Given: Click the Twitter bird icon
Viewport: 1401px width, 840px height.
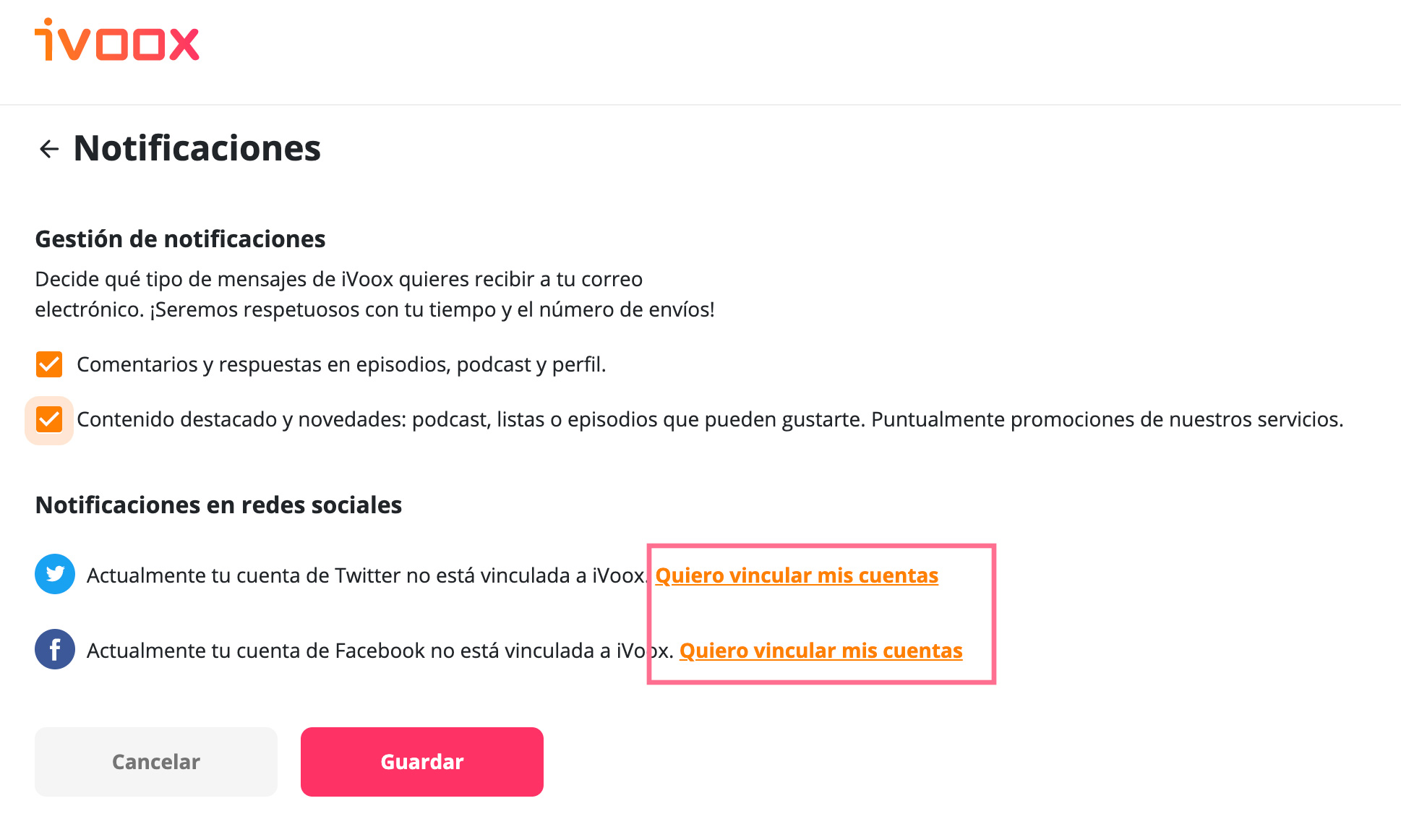Looking at the screenshot, I should pyautogui.click(x=55, y=574).
